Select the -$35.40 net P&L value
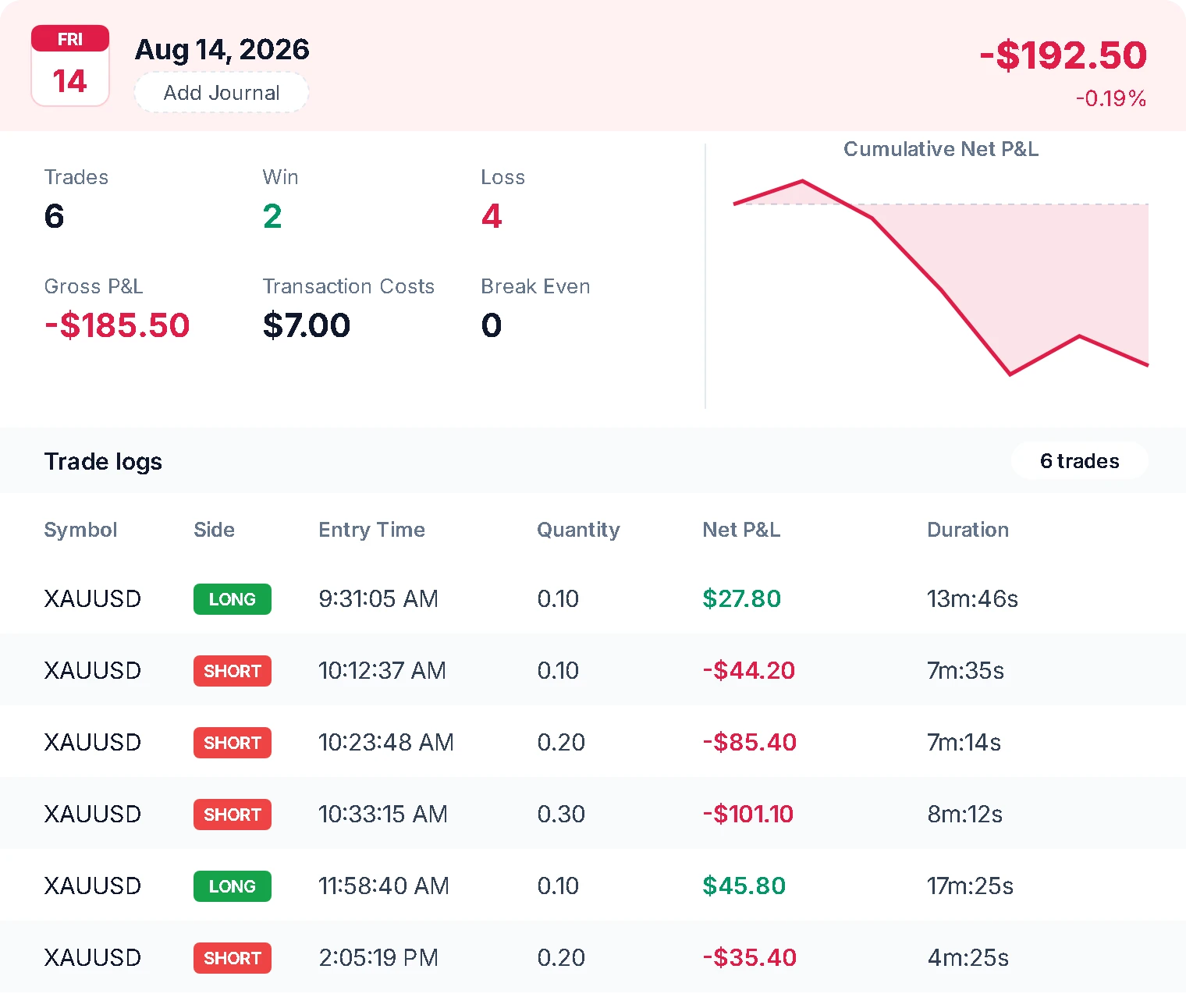 (x=749, y=957)
